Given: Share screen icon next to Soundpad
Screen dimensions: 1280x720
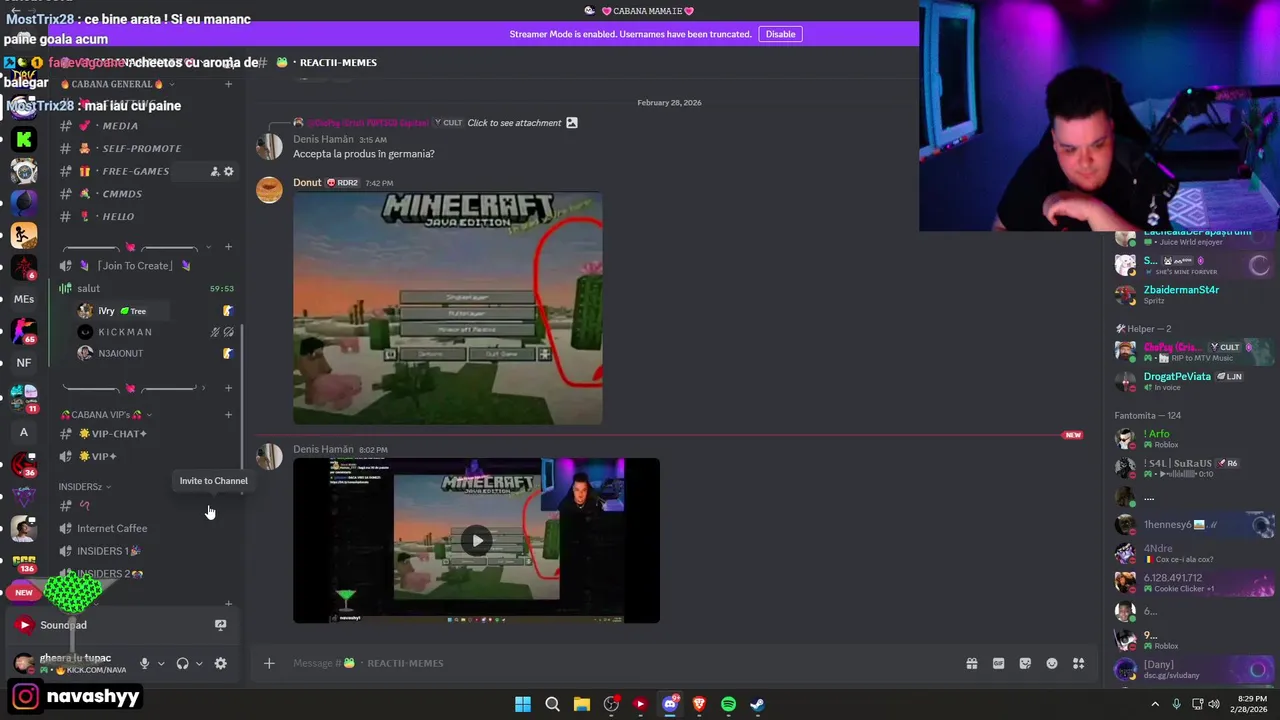Looking at the screenshot, I should tap(220, 625).
